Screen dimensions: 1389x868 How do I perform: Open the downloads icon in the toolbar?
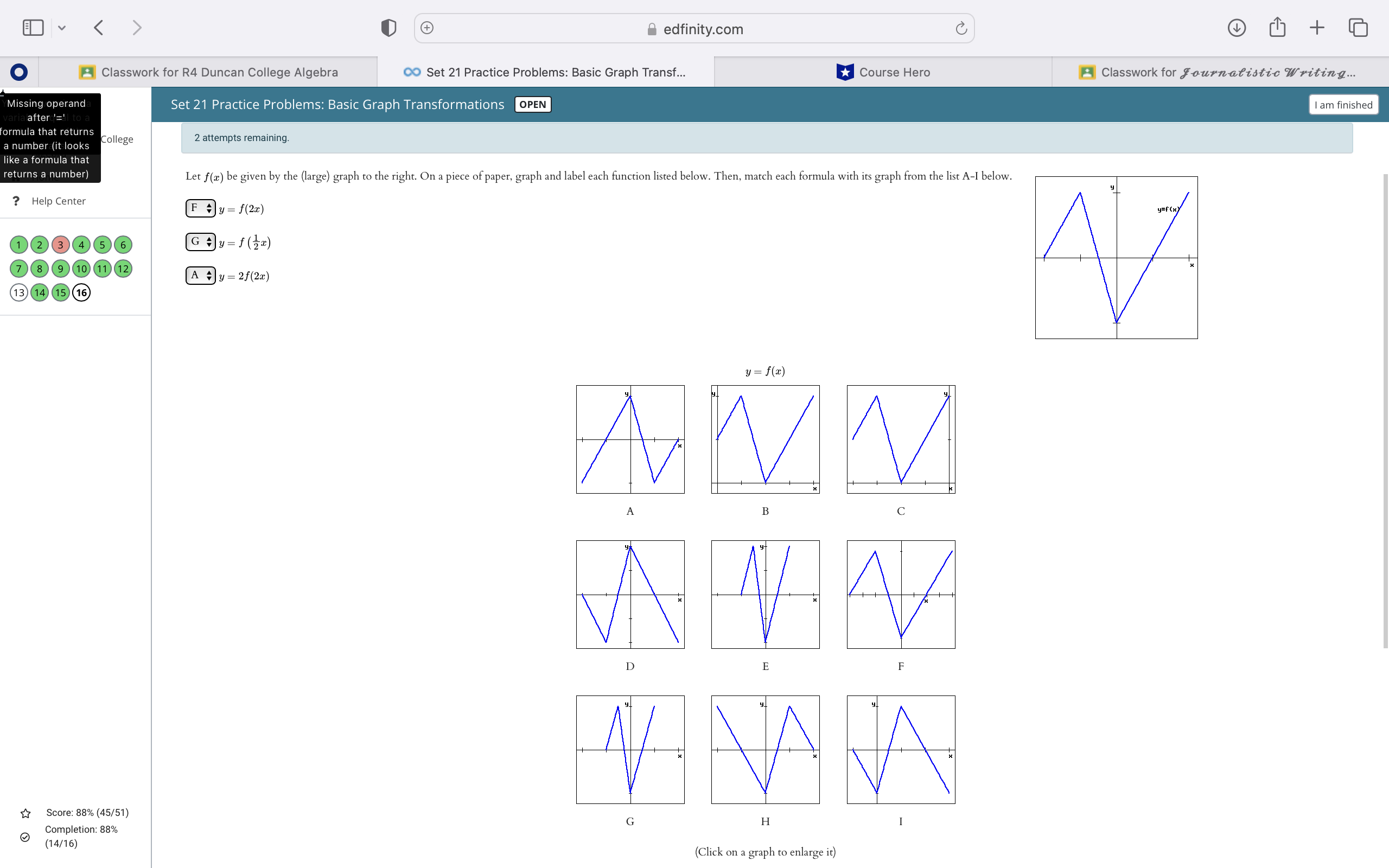[x=1237, y=28]
